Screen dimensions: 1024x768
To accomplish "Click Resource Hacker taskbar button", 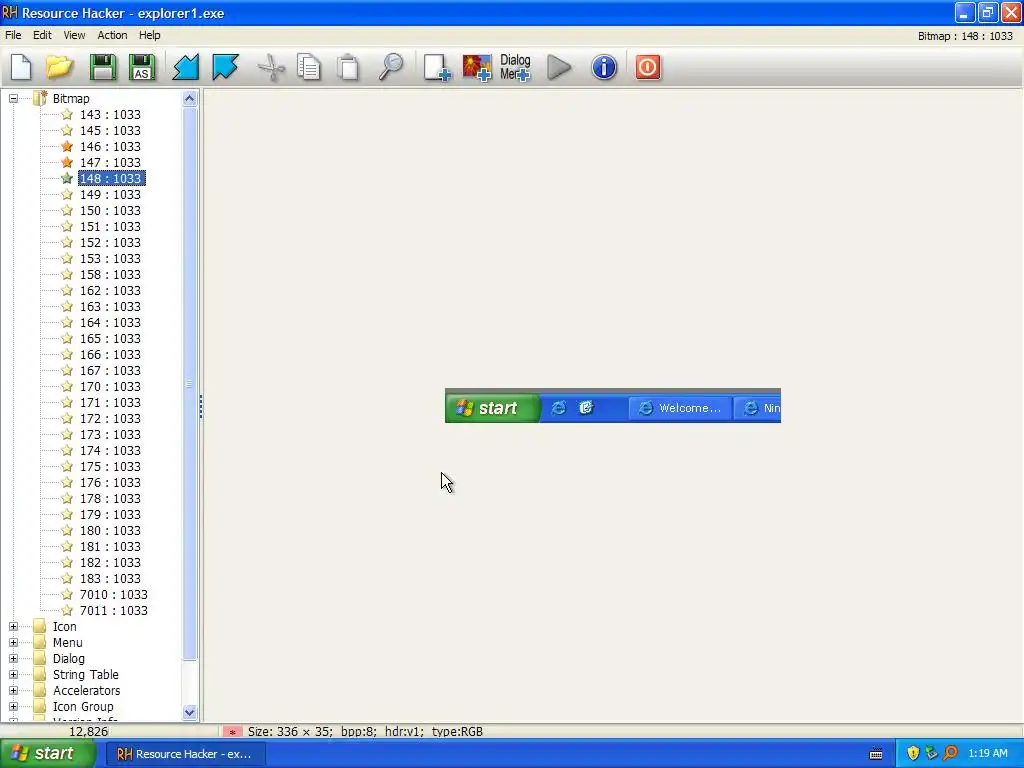I will click(185, 754).
